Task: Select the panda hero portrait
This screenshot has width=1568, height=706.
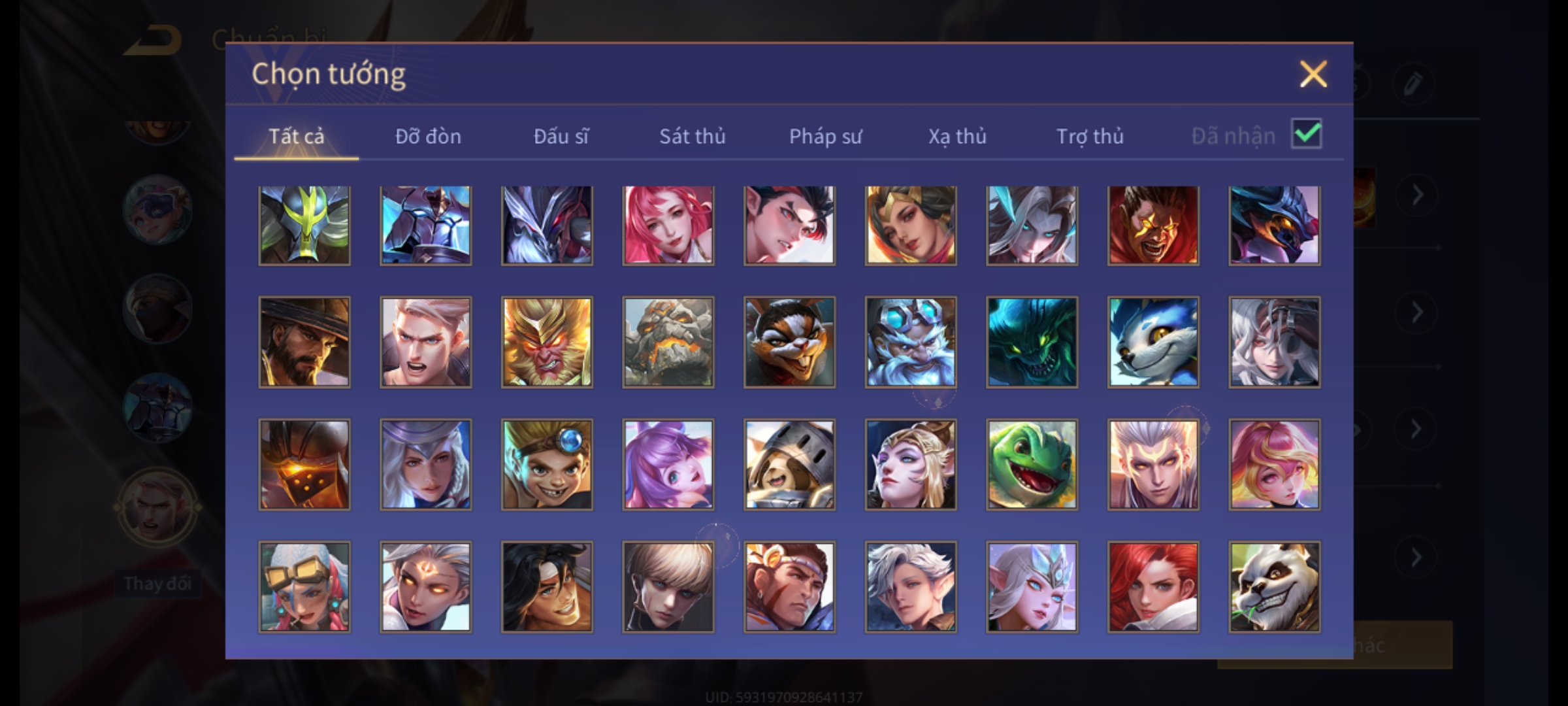Action: (x=1274, y=587)
